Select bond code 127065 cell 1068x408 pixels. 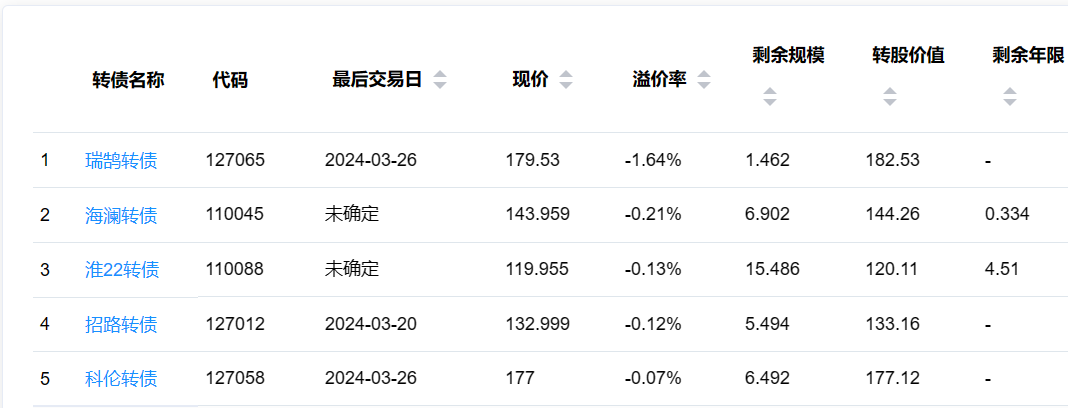click(x=235, y=160)
